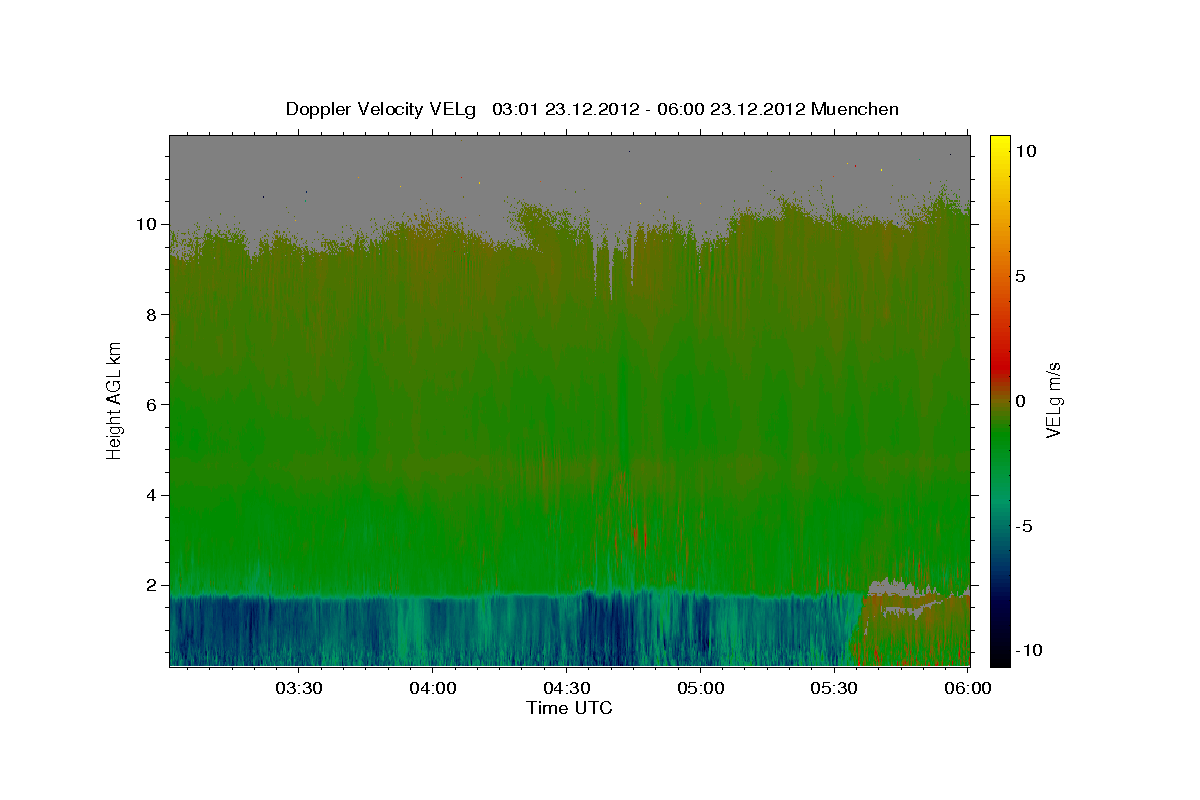The width and height of the screenshot is (1200, 800).
Task: Click the 04:00 time tick label
Action: pos(432,688)
